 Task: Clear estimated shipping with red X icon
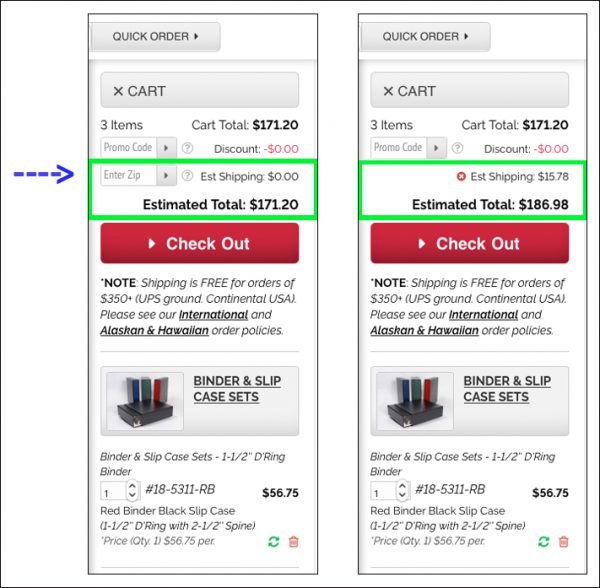461,176
